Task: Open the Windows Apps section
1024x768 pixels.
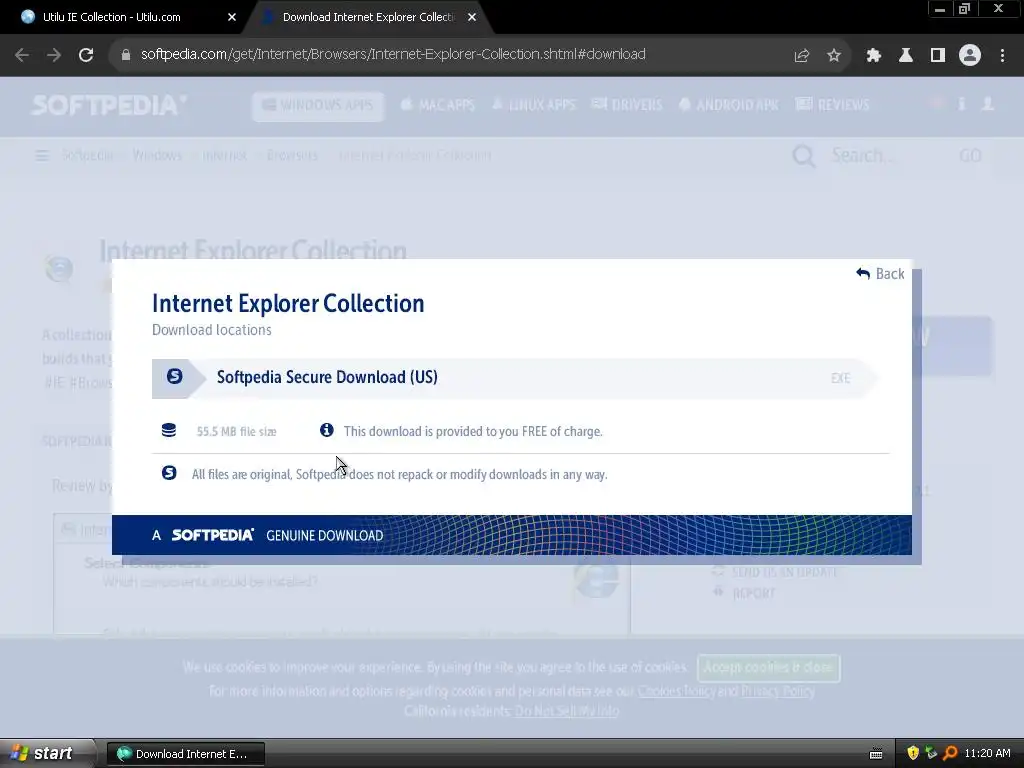Action: coord(318,105)
